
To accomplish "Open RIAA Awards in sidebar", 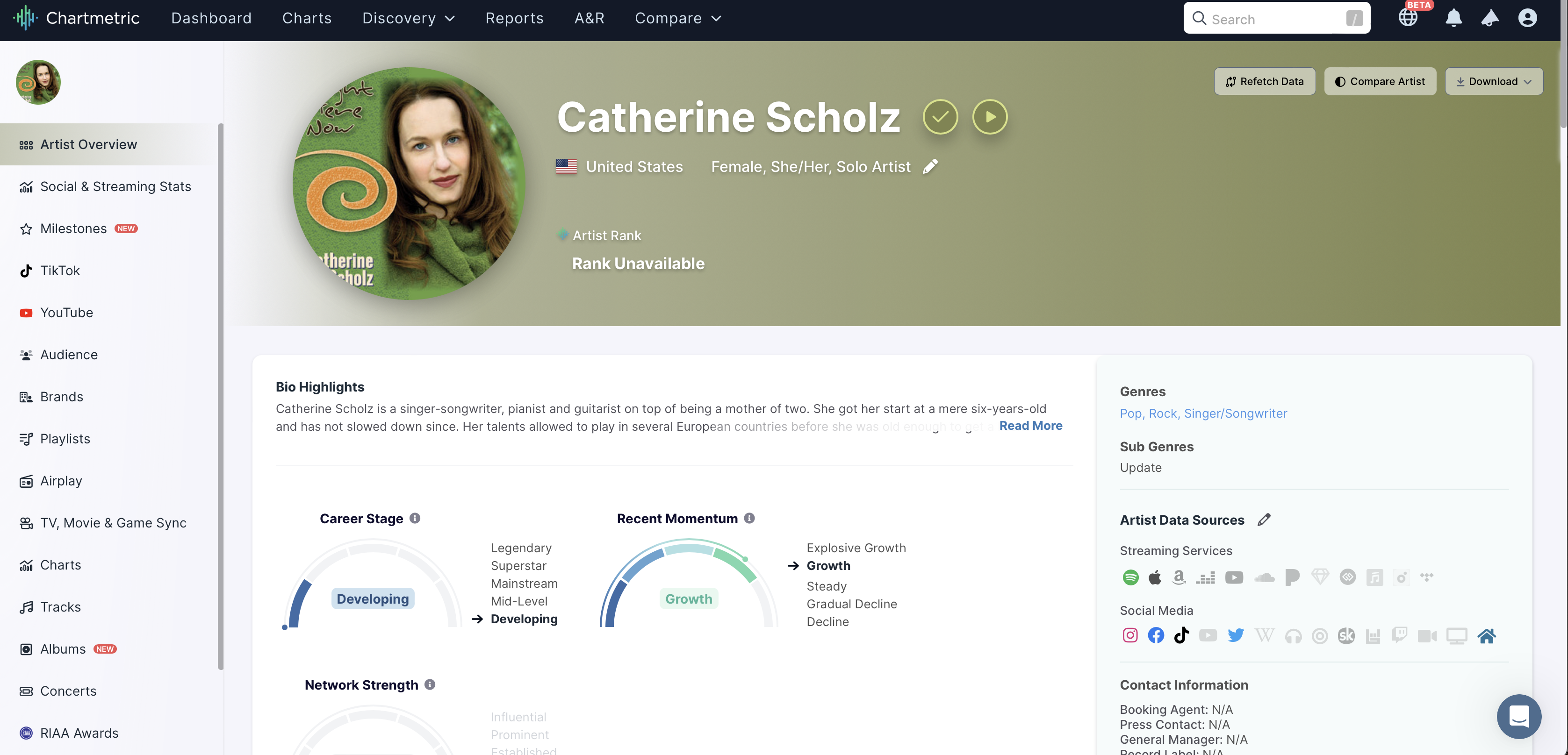I will click(x=108, y=733).
